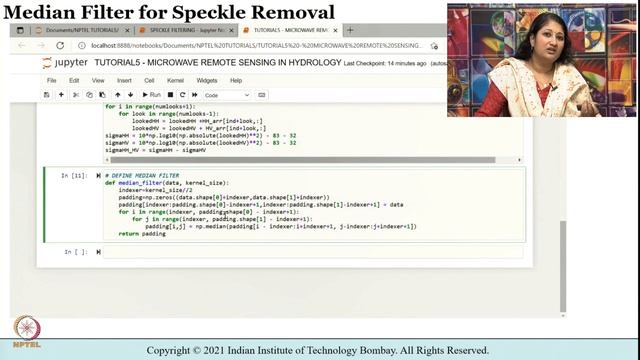Move selected cell up with the arrow icon

[x=118, y=95]
